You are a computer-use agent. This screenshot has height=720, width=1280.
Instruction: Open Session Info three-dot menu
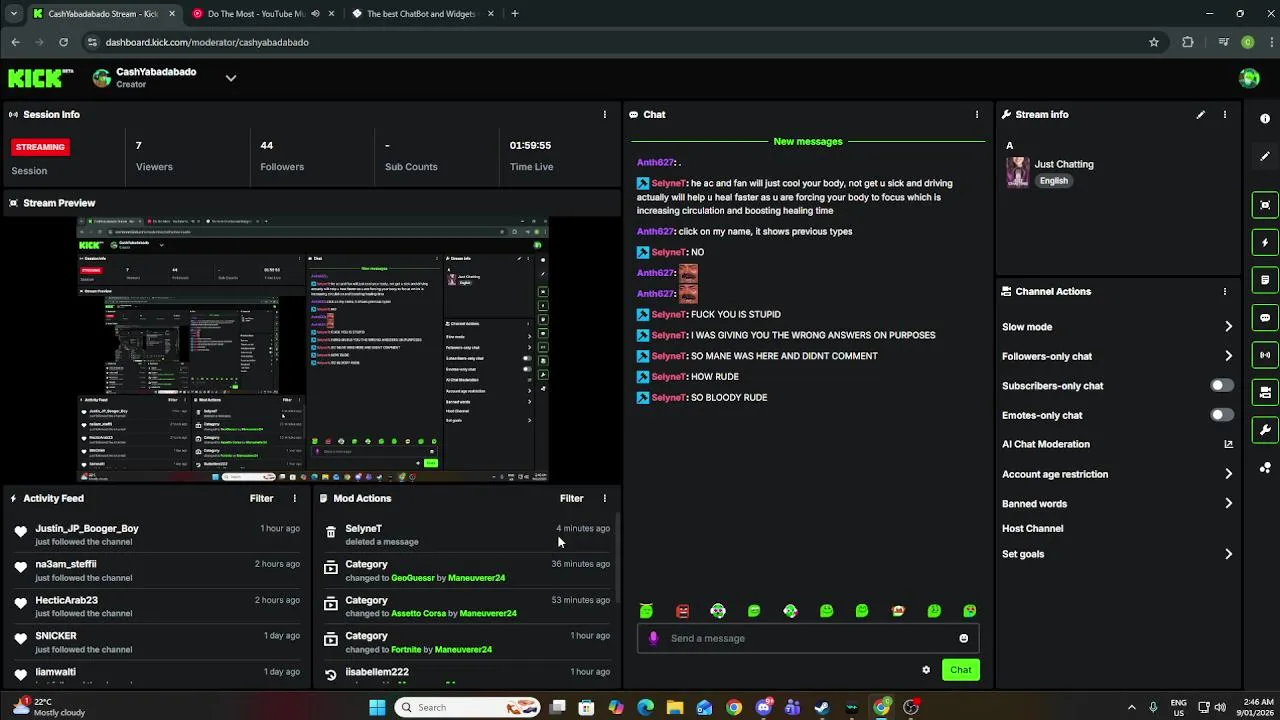pos(604,114)
